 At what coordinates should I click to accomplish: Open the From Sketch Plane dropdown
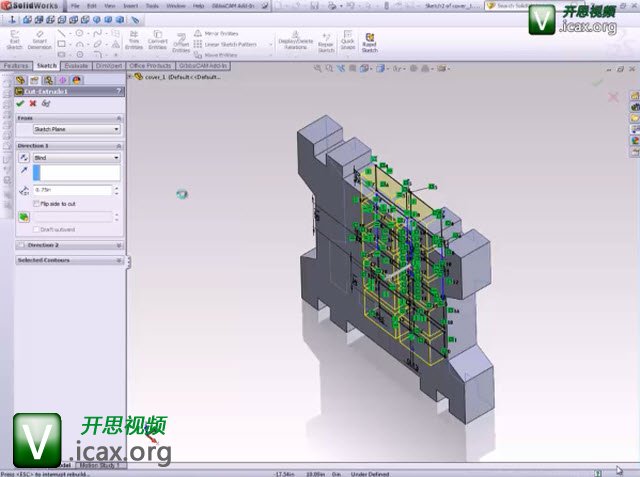[x=77, y=129]
